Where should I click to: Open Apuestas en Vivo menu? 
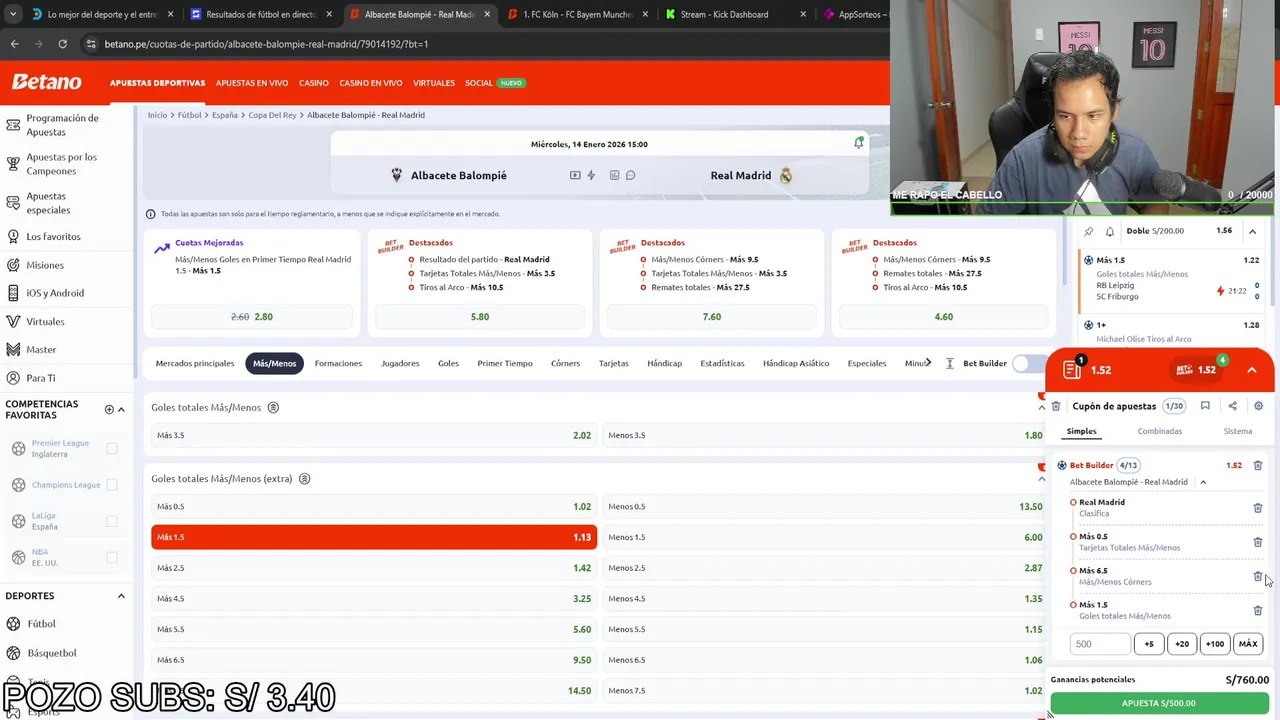point(252,83)
